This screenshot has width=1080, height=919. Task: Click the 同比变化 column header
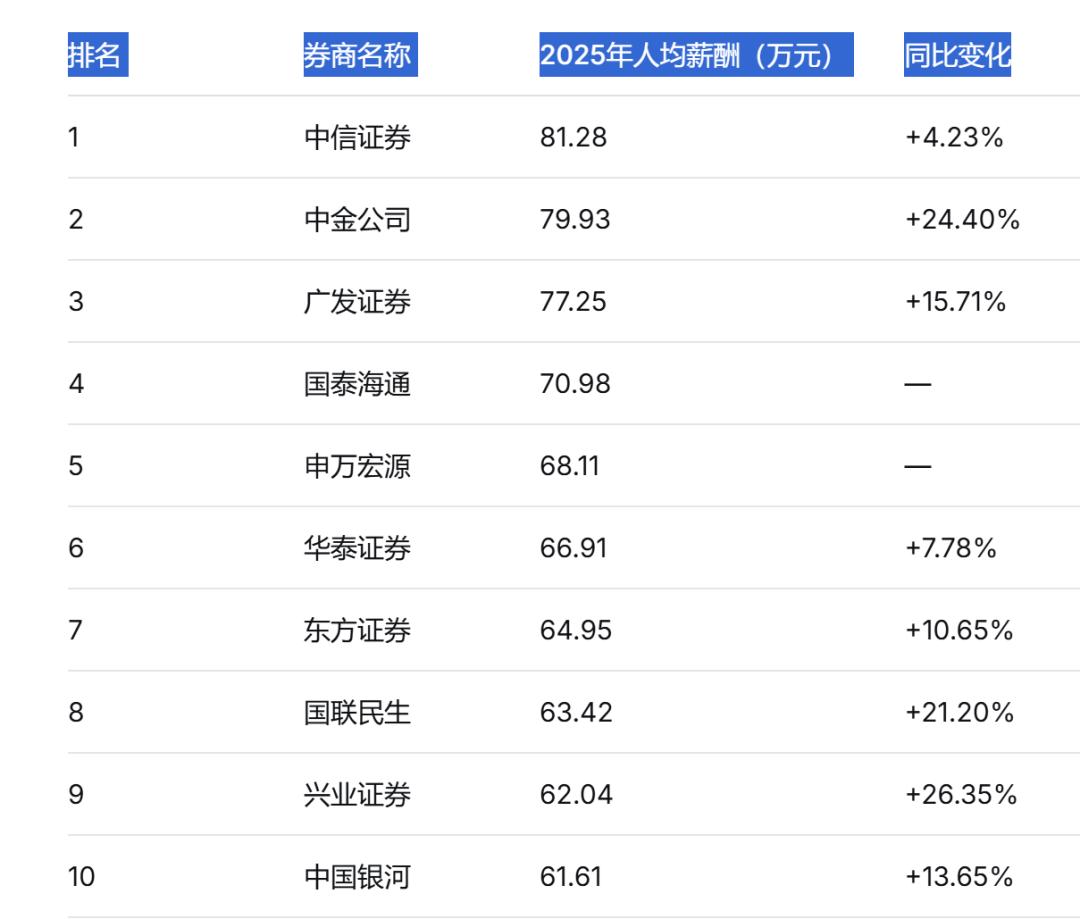957,55
